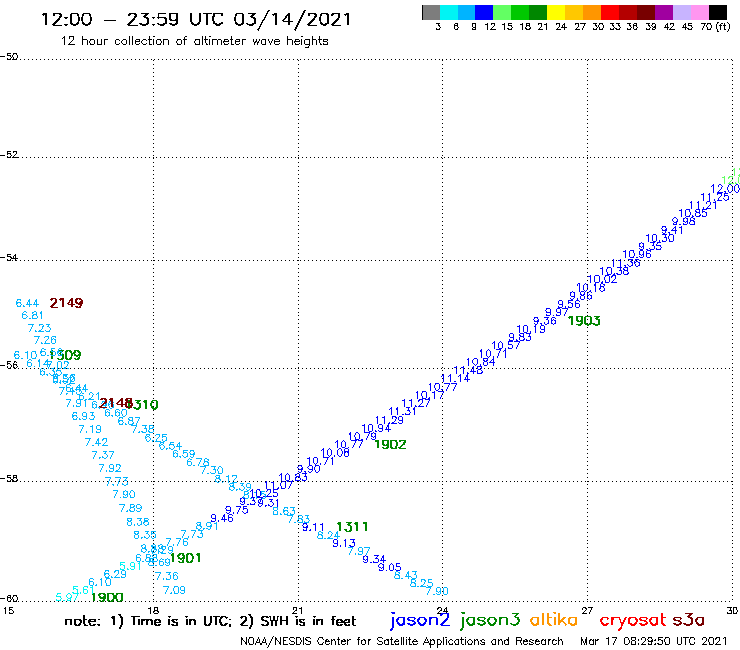The image size is (740, 650).
Task: Click the jason3 satellite legend label
Action: (x=490, y=620)
